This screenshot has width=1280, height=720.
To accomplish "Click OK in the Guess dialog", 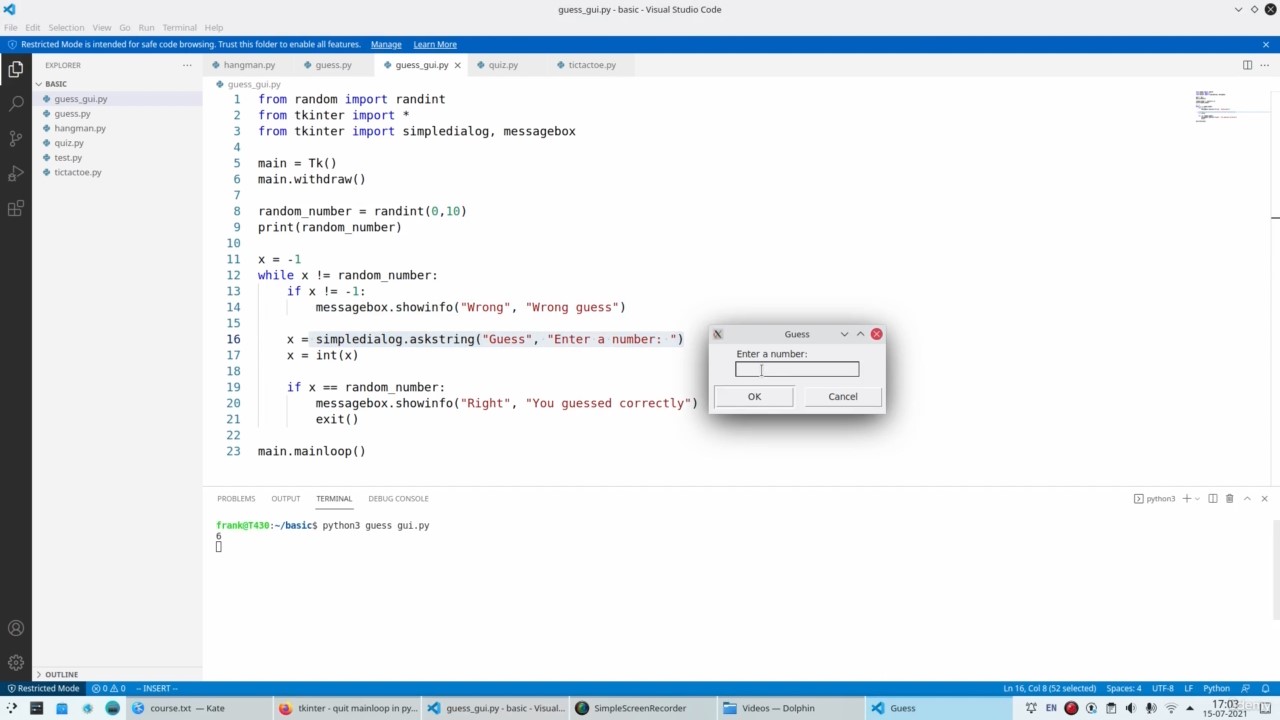I will [754, 397].
